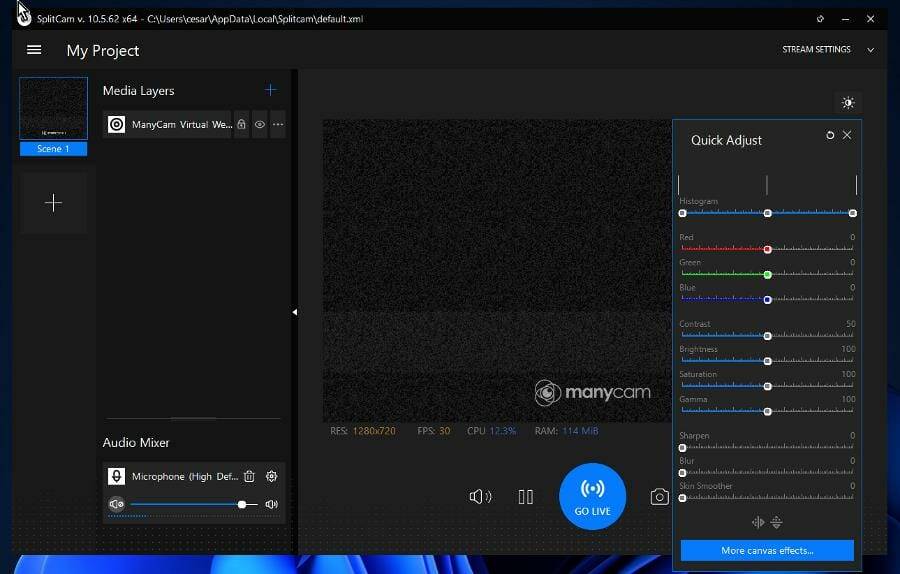Take a snapshot with camera icon
900x574 pixels.
coord(659,497)
